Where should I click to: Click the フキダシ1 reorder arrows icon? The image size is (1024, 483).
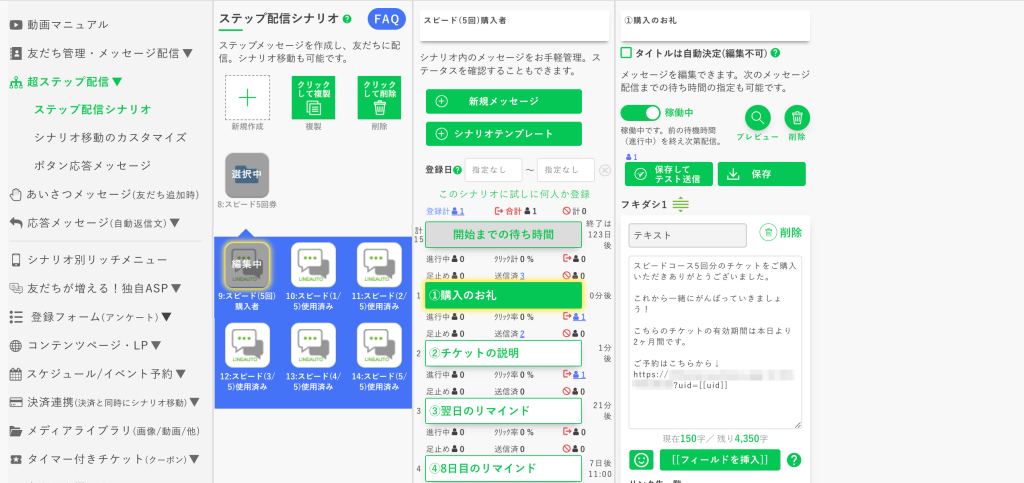point(680,204)
